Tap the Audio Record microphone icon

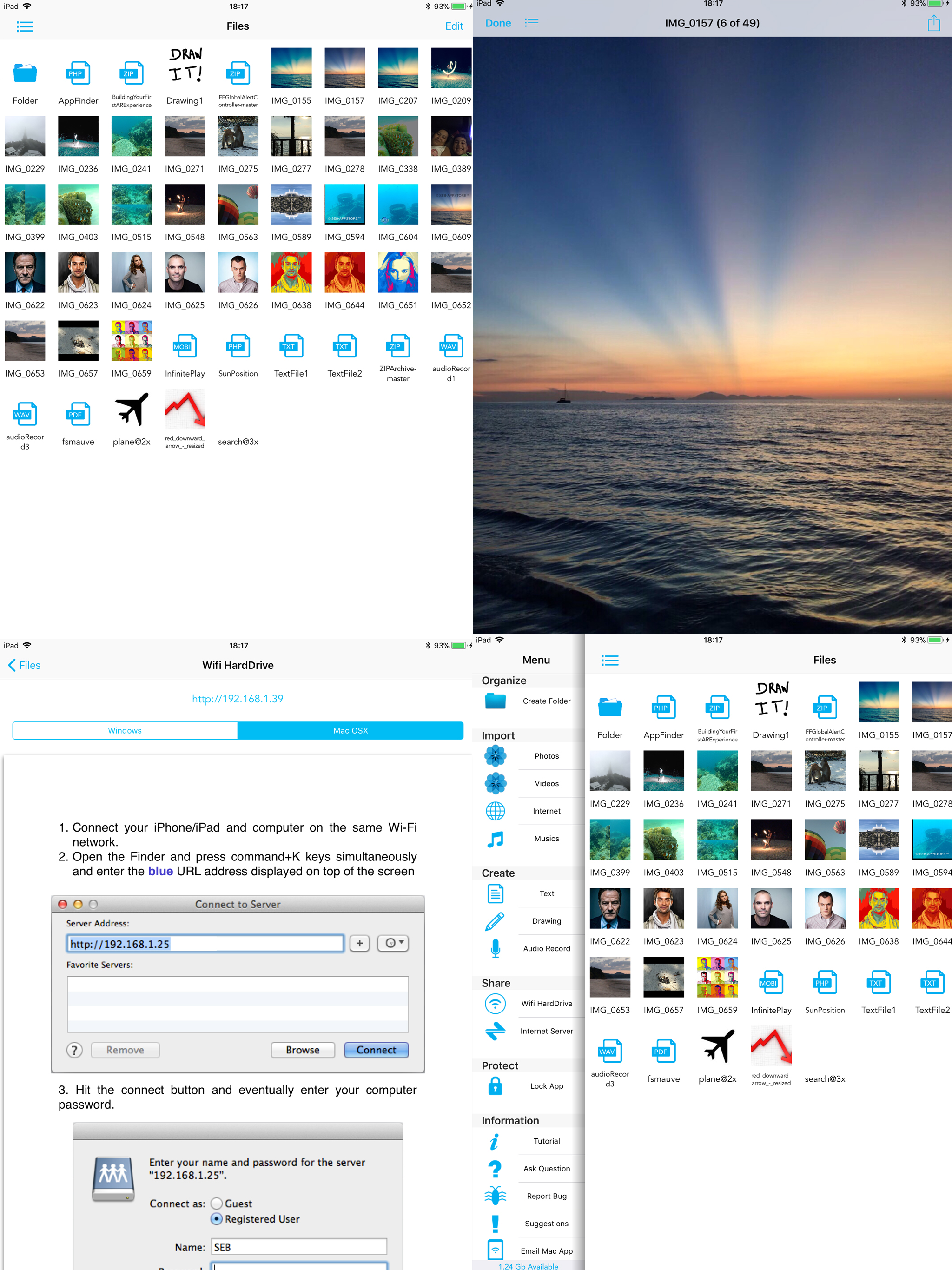pyautogui.click(x=495, y=949)
